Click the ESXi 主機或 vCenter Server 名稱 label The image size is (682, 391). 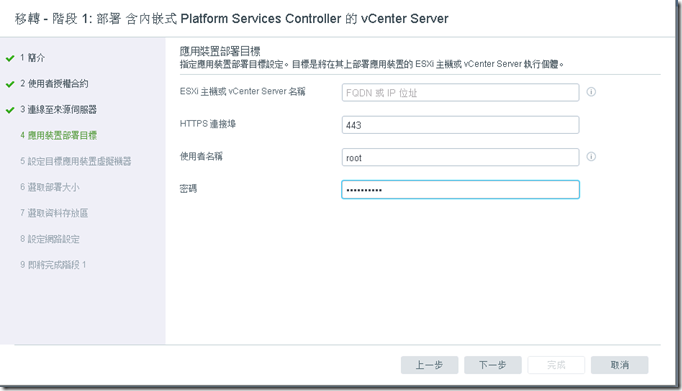(x=242, y=91)
